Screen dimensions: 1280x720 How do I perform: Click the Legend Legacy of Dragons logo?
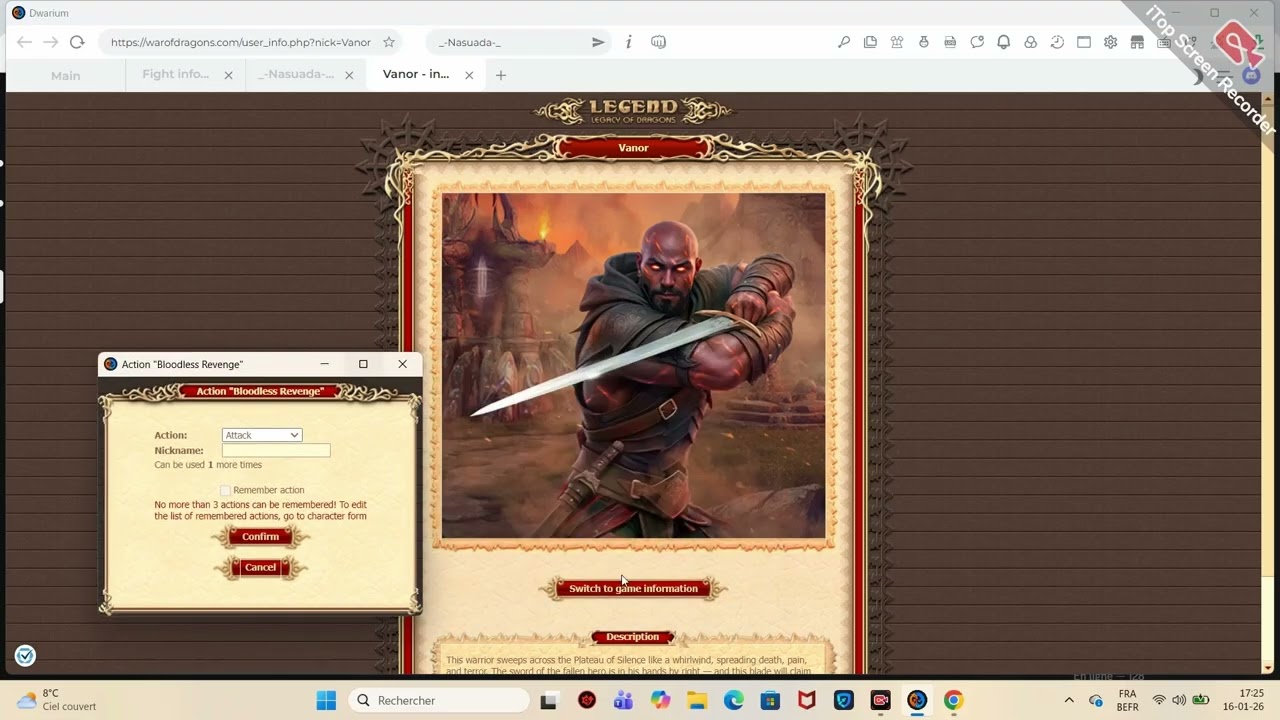(x=633, y=112)
